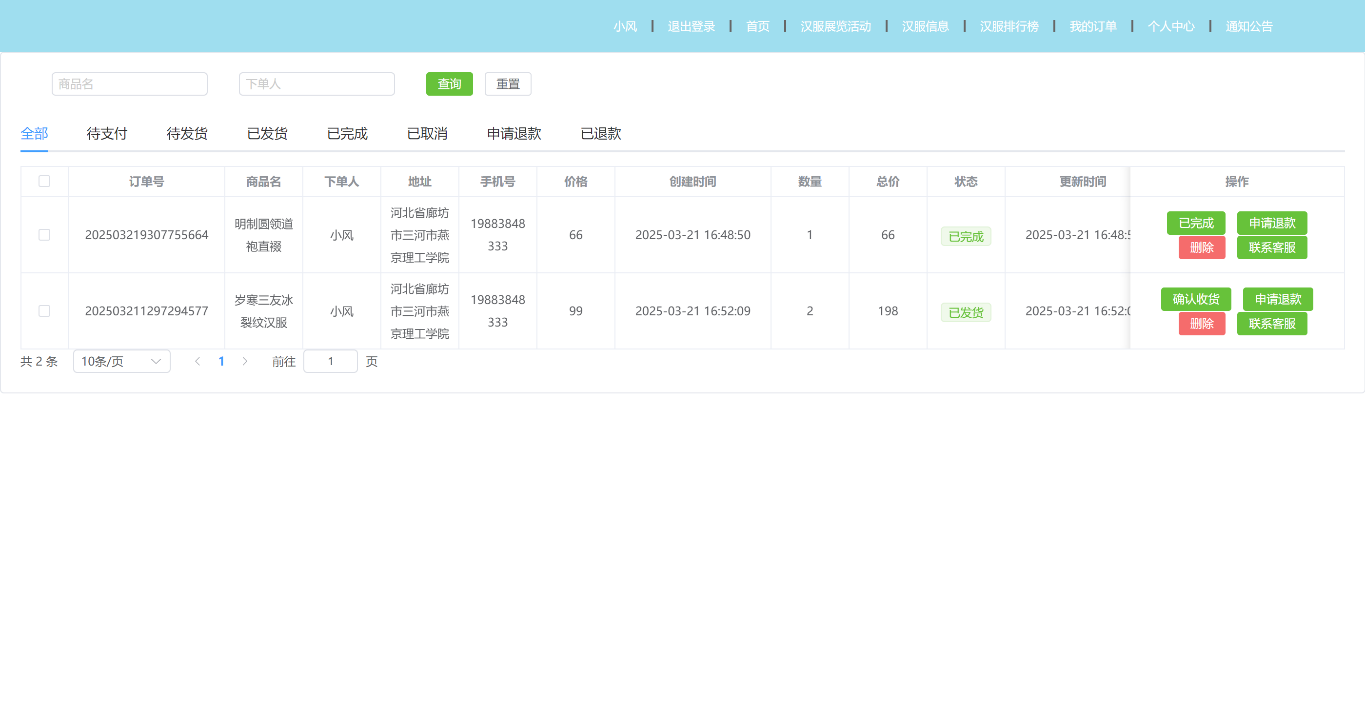Click red 删除 button for 岁寒三友冰裂纹汉服 order

pos(1202,323)
